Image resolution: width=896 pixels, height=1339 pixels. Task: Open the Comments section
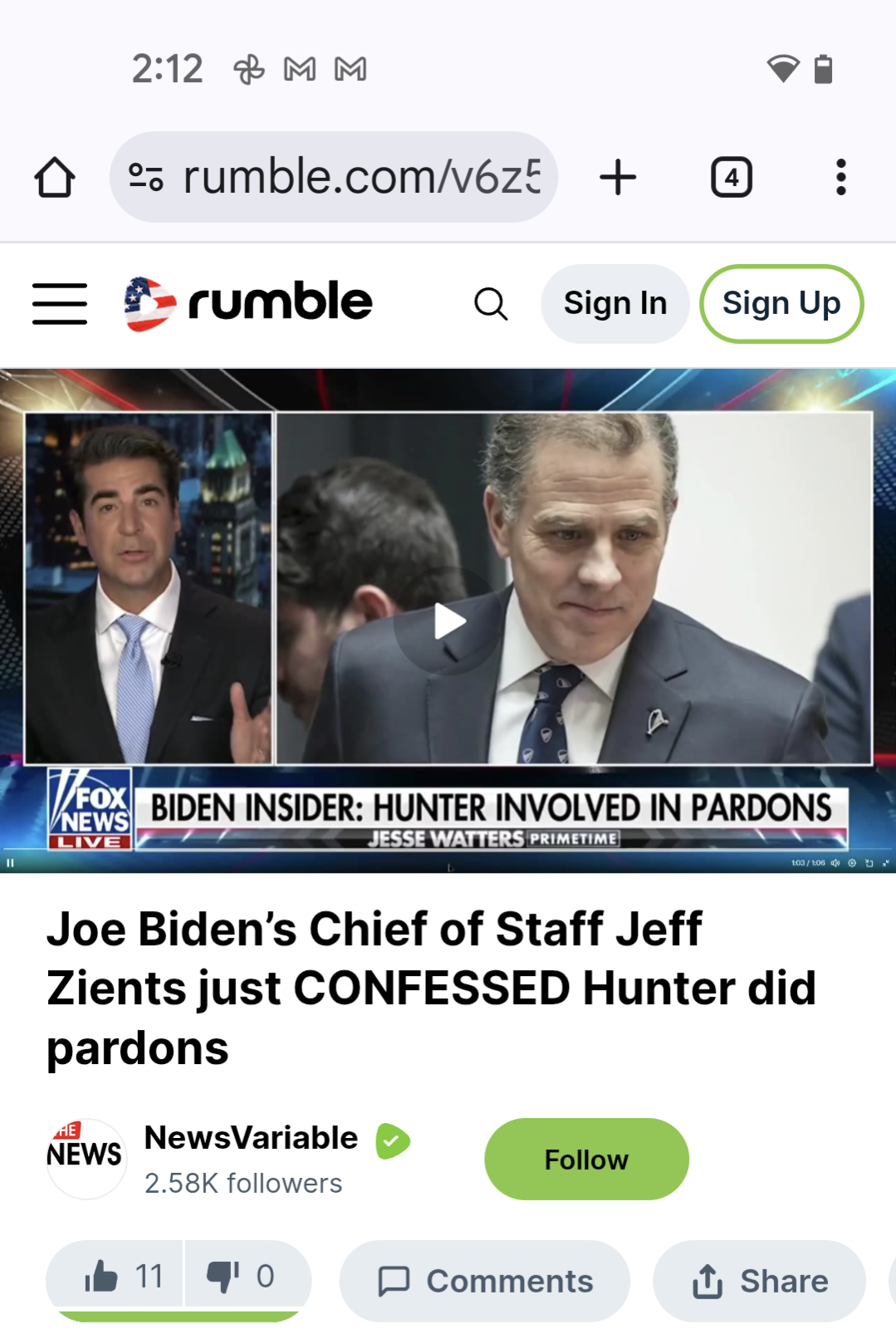click(485, 1281)
